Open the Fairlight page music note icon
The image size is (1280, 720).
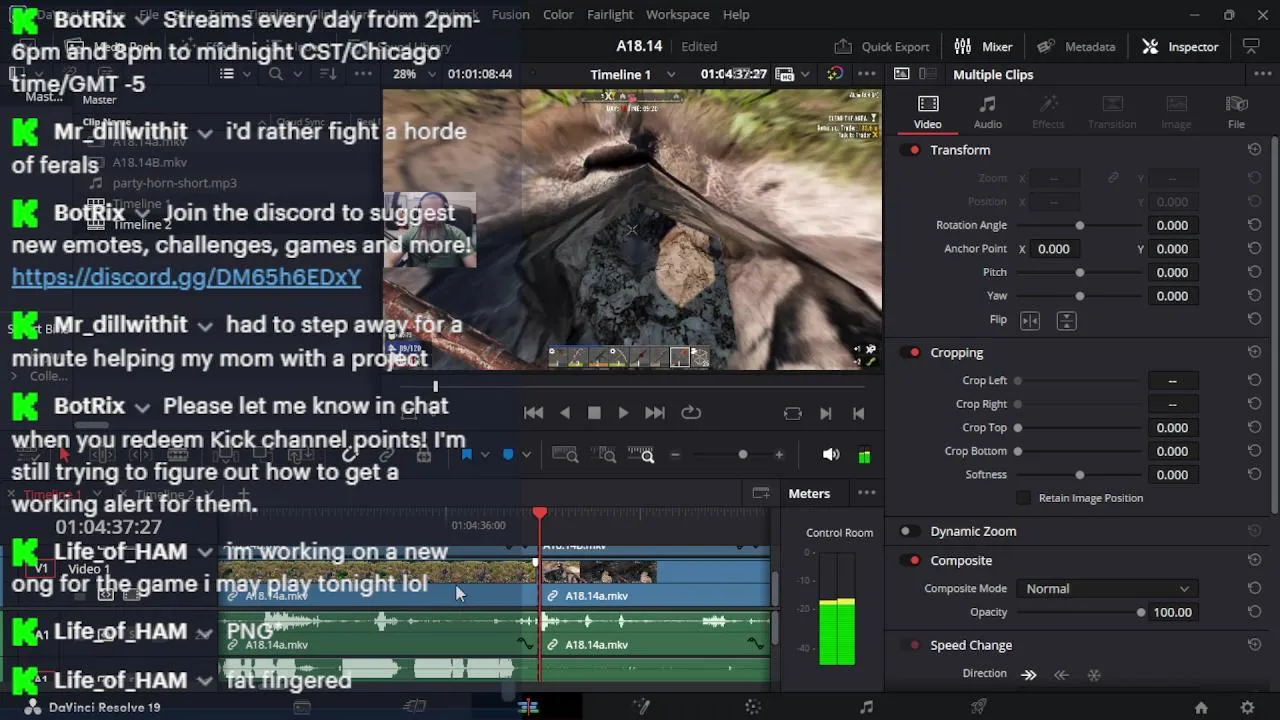[866, 707]
